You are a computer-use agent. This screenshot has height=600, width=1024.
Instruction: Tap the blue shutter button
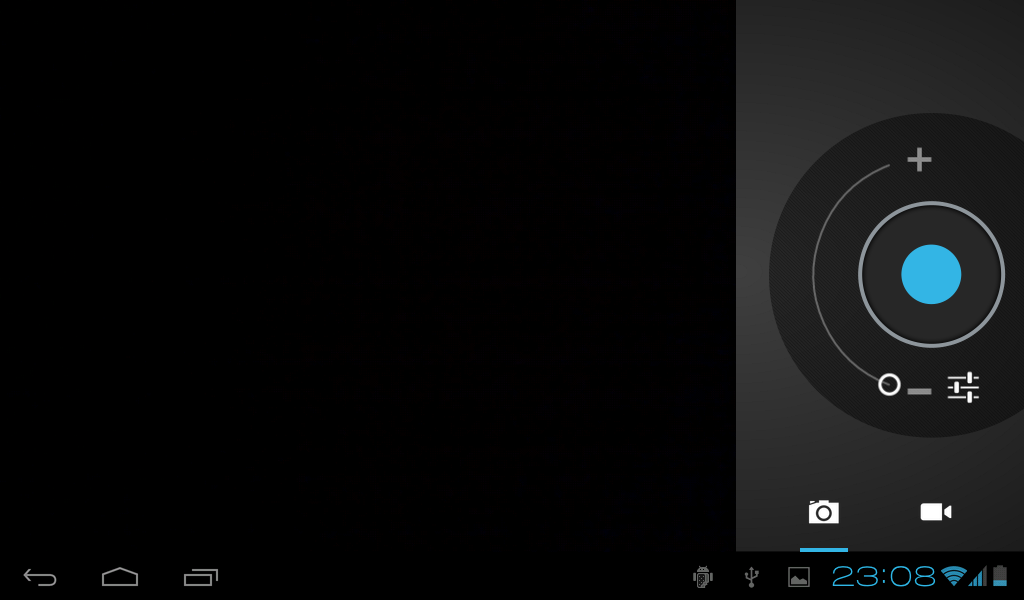[931, 274]
